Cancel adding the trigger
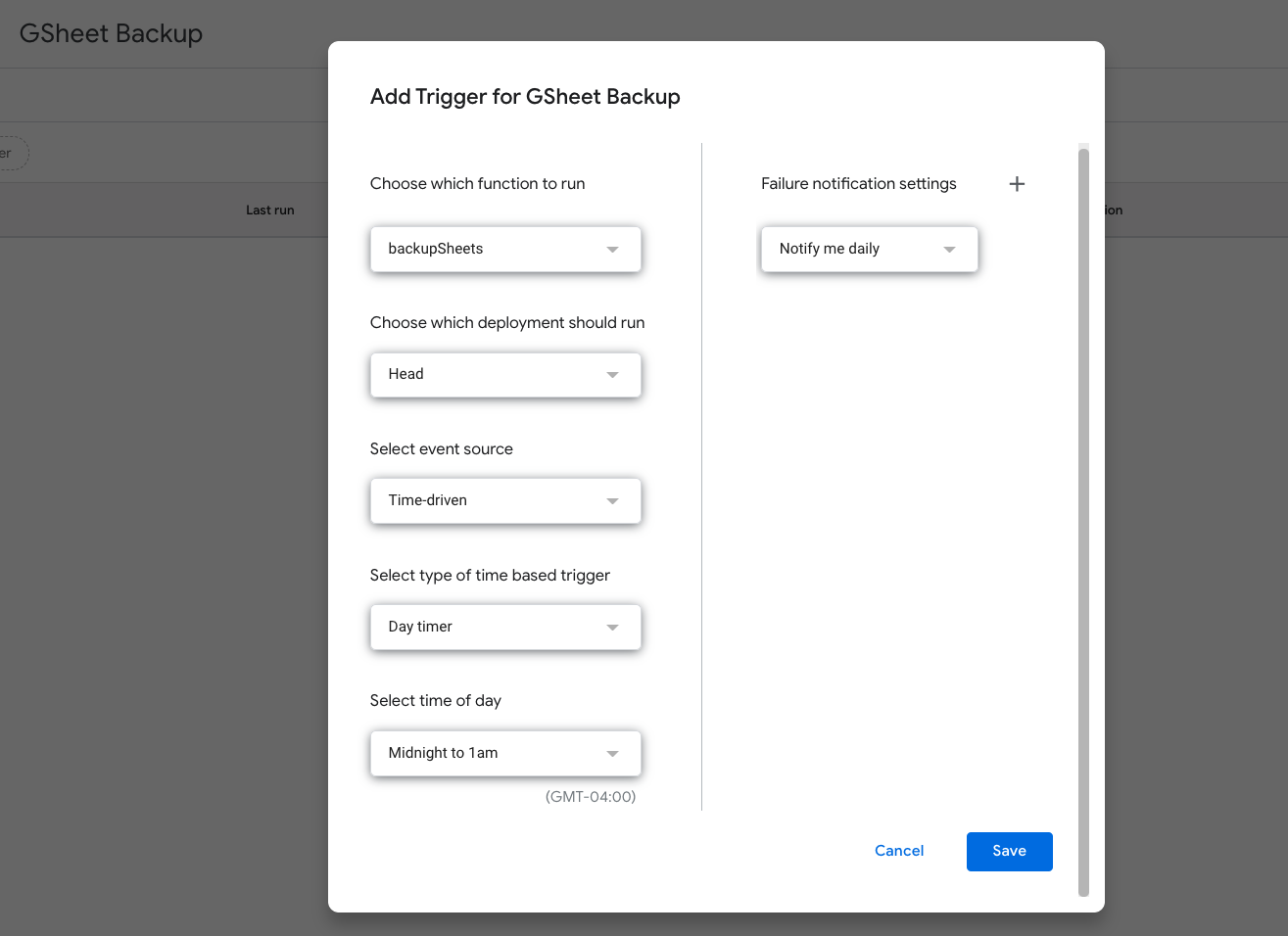This screenshot has width=1288, height=936. [898, 851]
